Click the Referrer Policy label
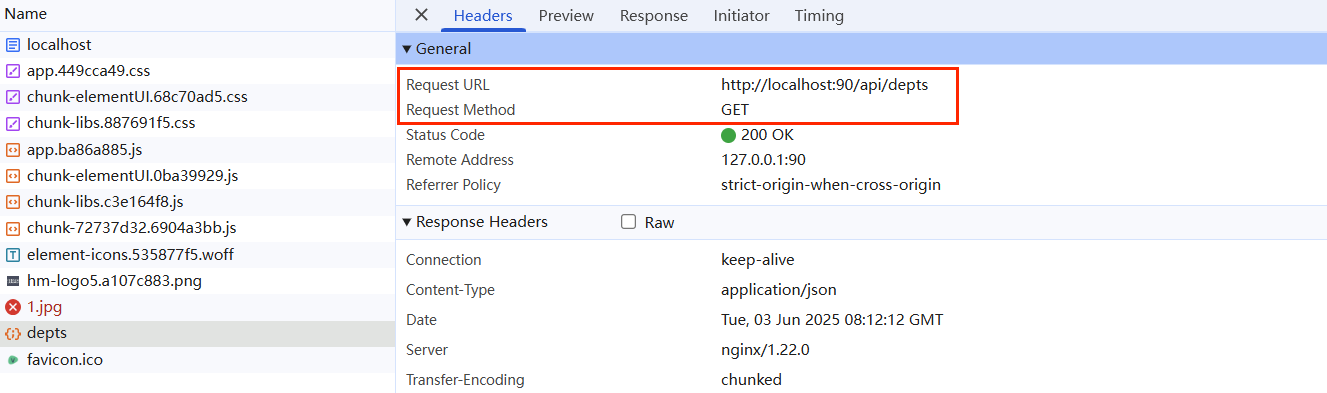This screenshot has height=393, width=1327. 453,185
